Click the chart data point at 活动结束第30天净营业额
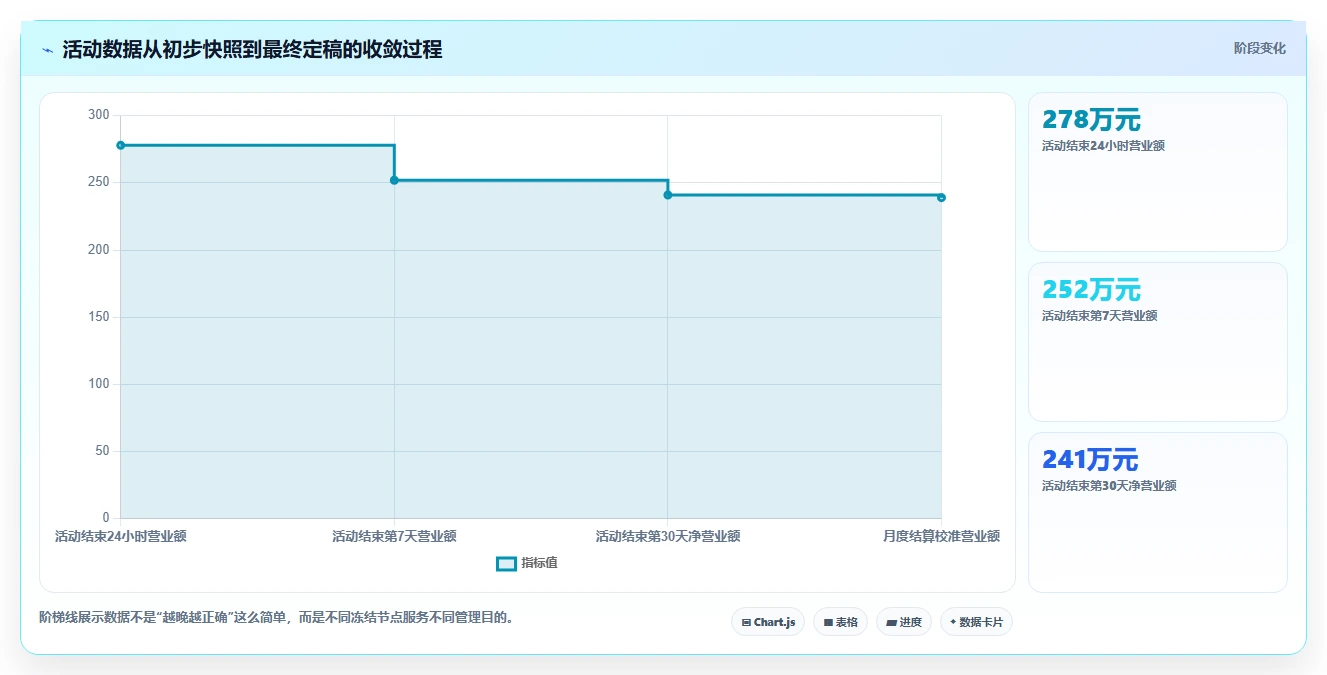 [668, 195]
